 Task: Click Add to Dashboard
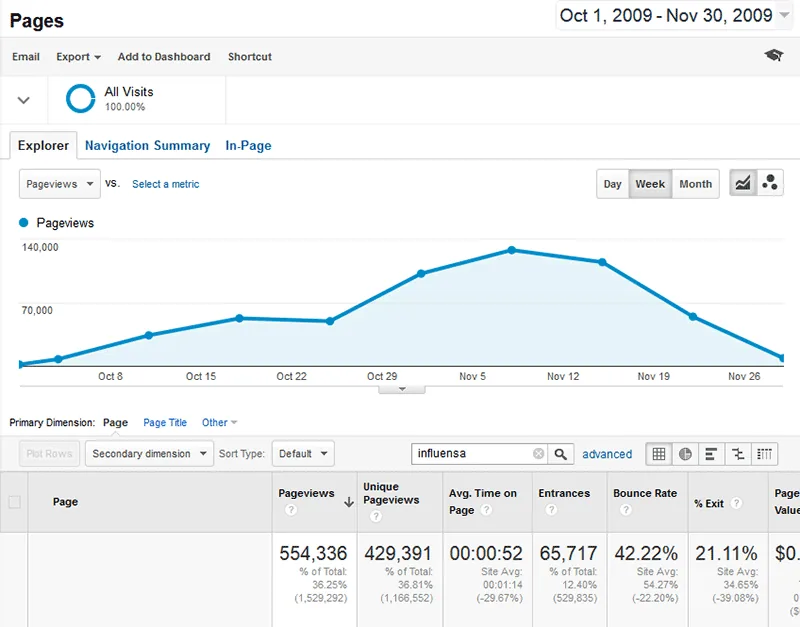click(164, 57)
